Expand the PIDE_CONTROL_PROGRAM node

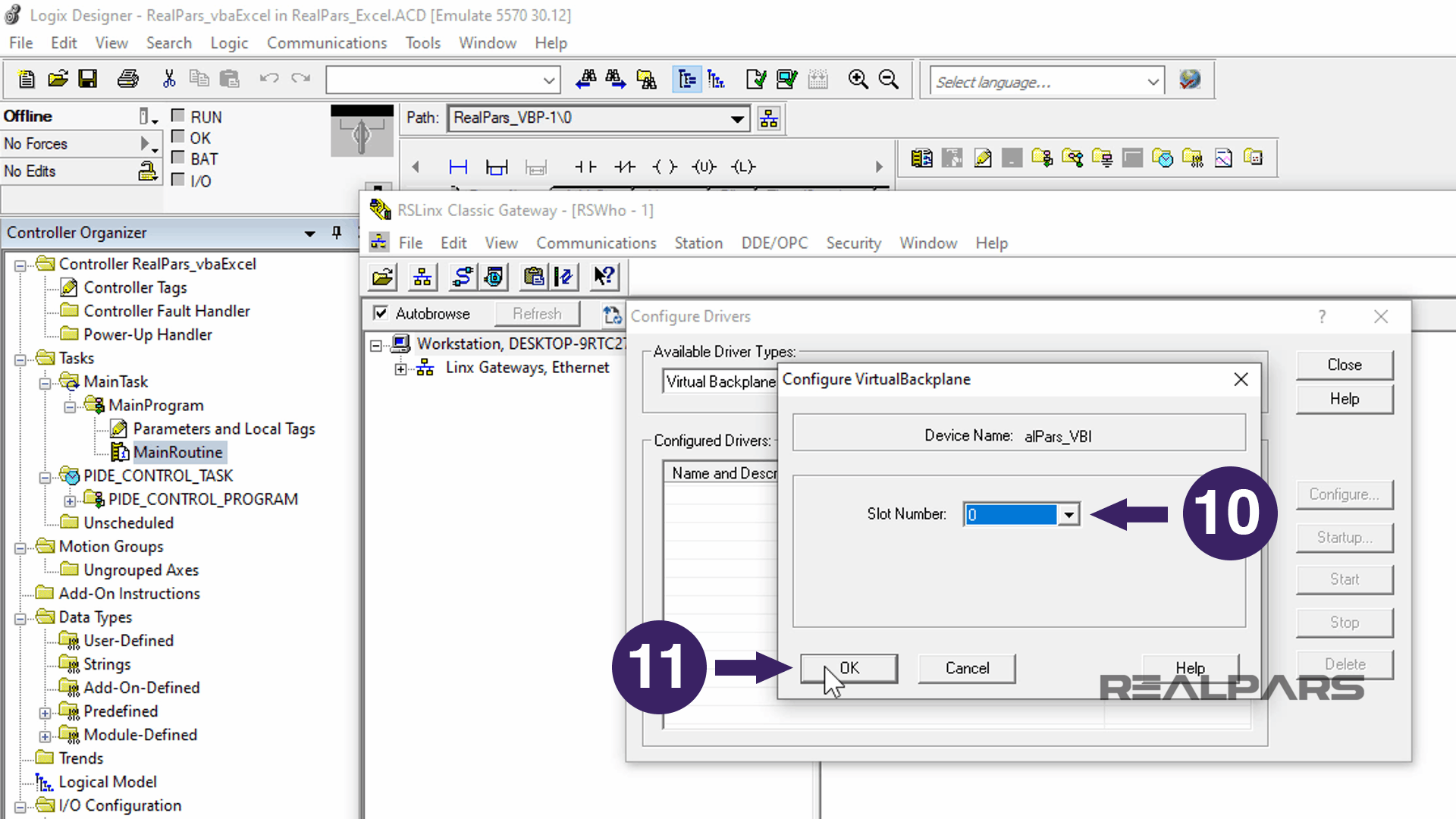(x=70, y=501)
